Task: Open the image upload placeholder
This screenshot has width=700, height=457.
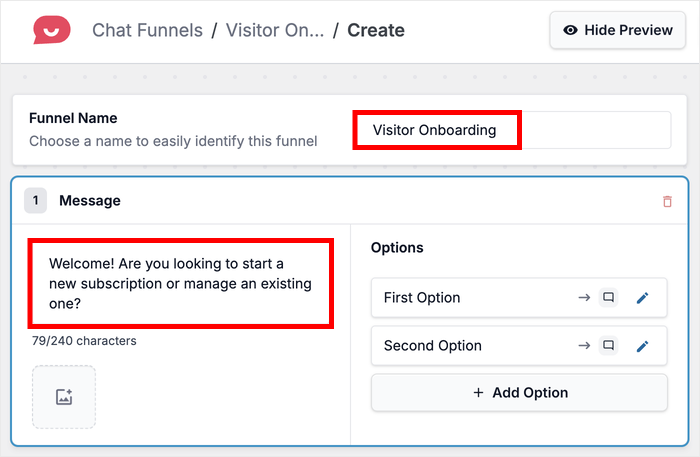Action: (64, 397)
